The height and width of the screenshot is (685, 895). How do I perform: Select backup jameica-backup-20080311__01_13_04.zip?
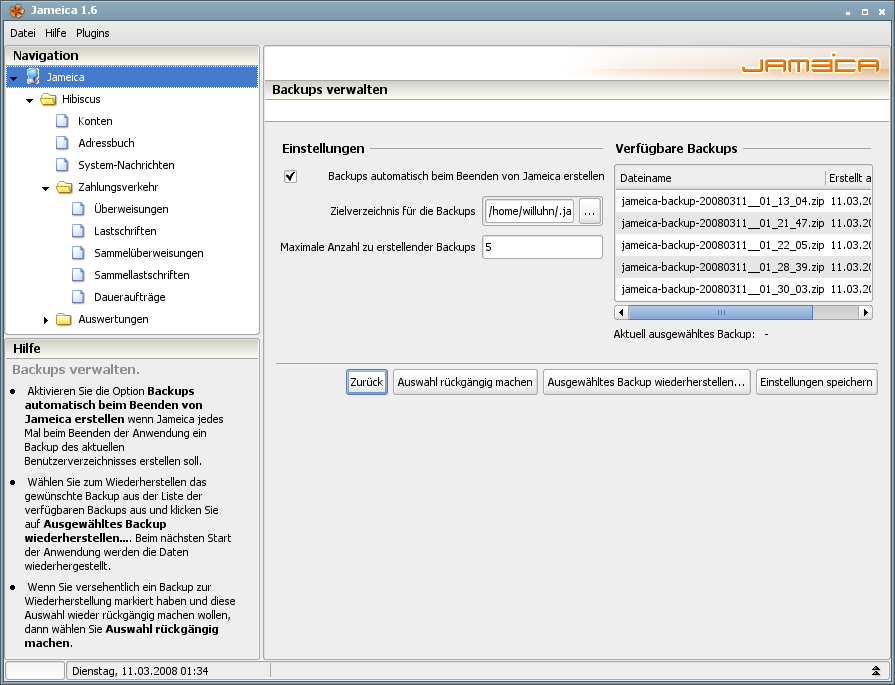[x=743, y=201]
